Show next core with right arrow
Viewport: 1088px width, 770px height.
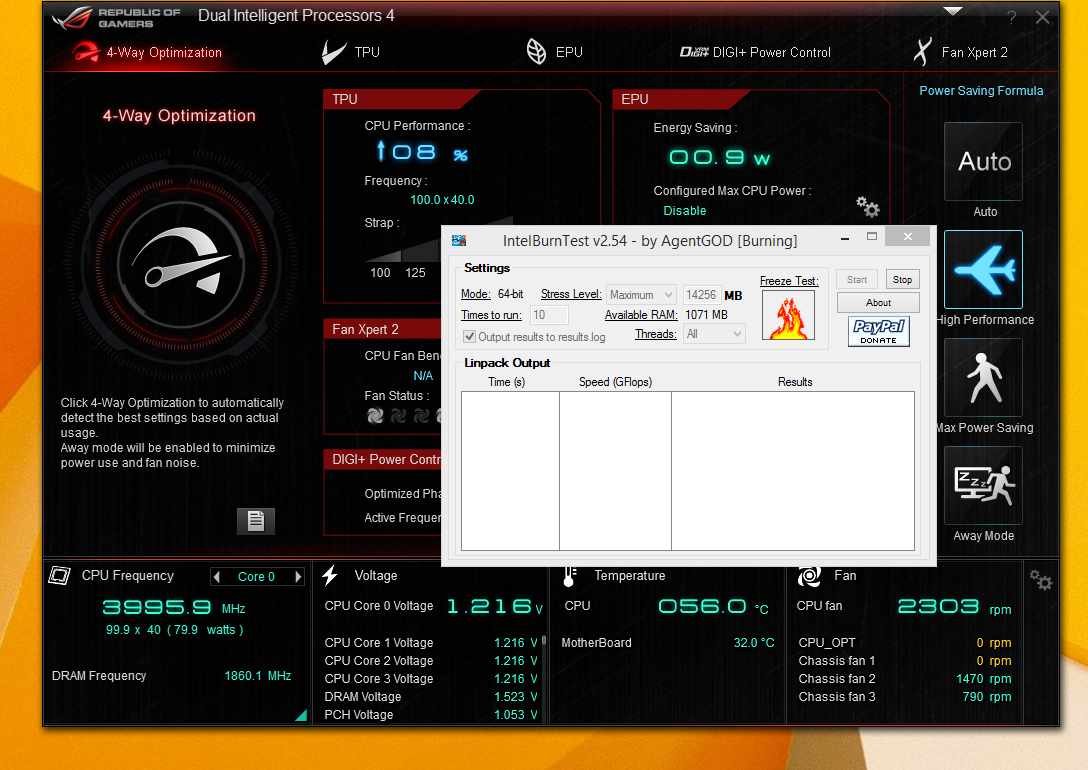point(298,576)
